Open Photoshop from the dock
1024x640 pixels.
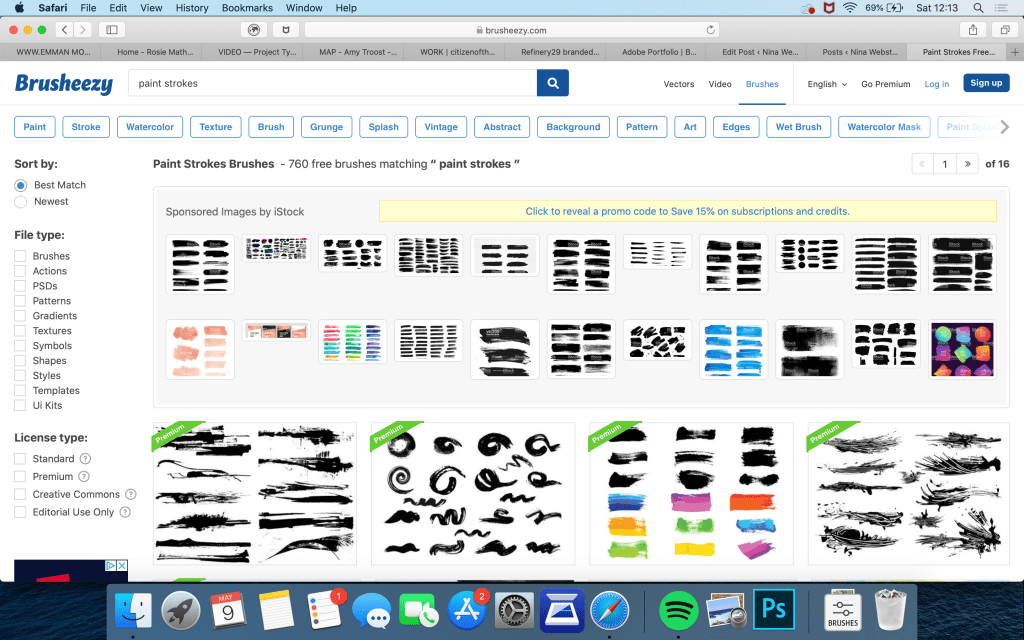(x=772, y=608)
